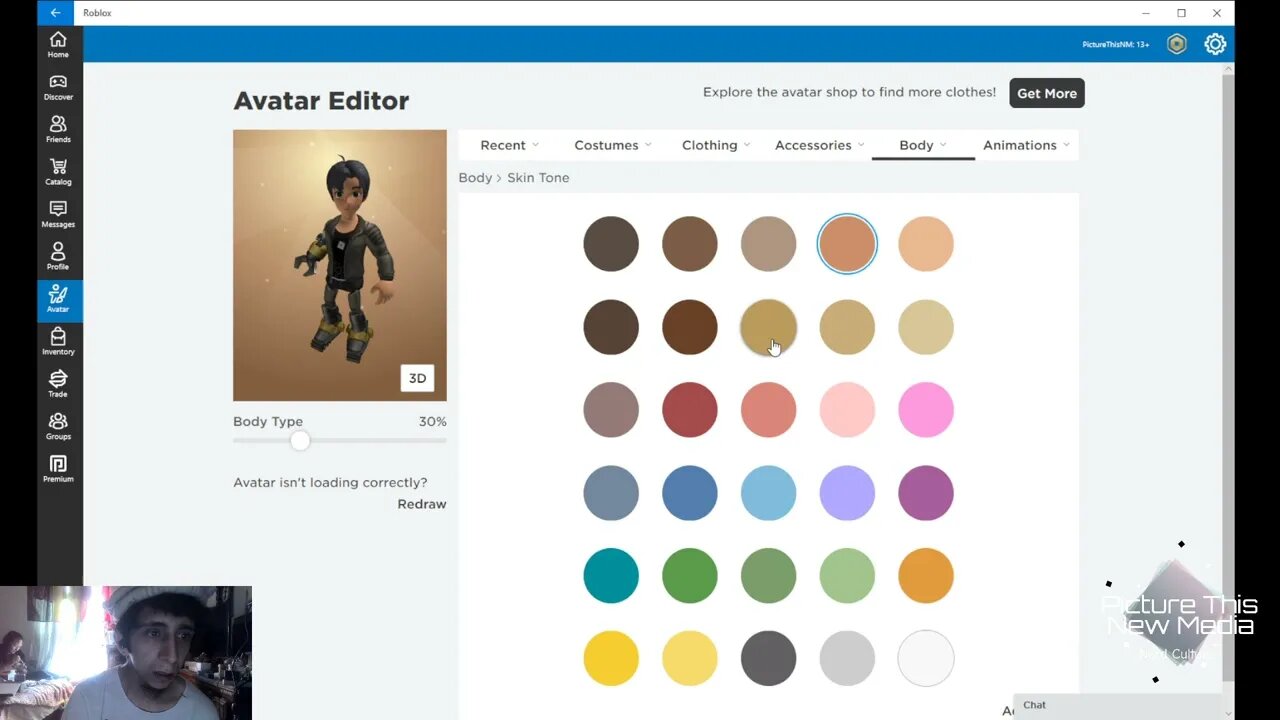Select the medium blue skin tone
The image size is (1280, 720).
tap(690, 493)
